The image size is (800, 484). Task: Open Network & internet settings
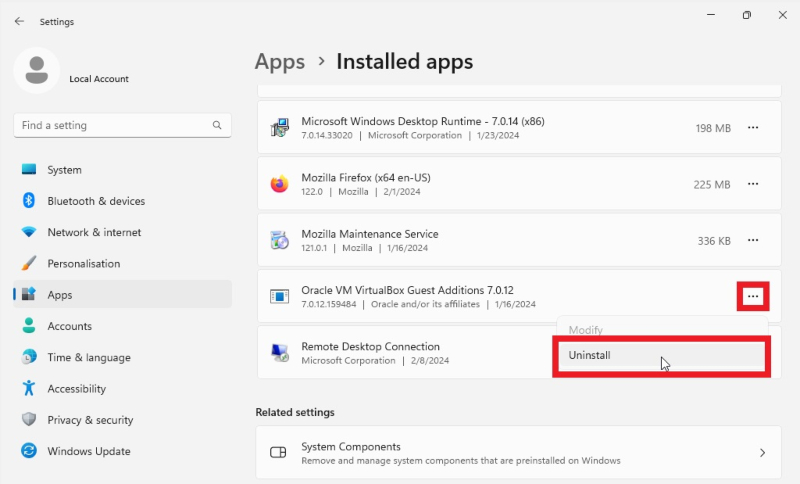pyautogui.click(x=122, y=232)
